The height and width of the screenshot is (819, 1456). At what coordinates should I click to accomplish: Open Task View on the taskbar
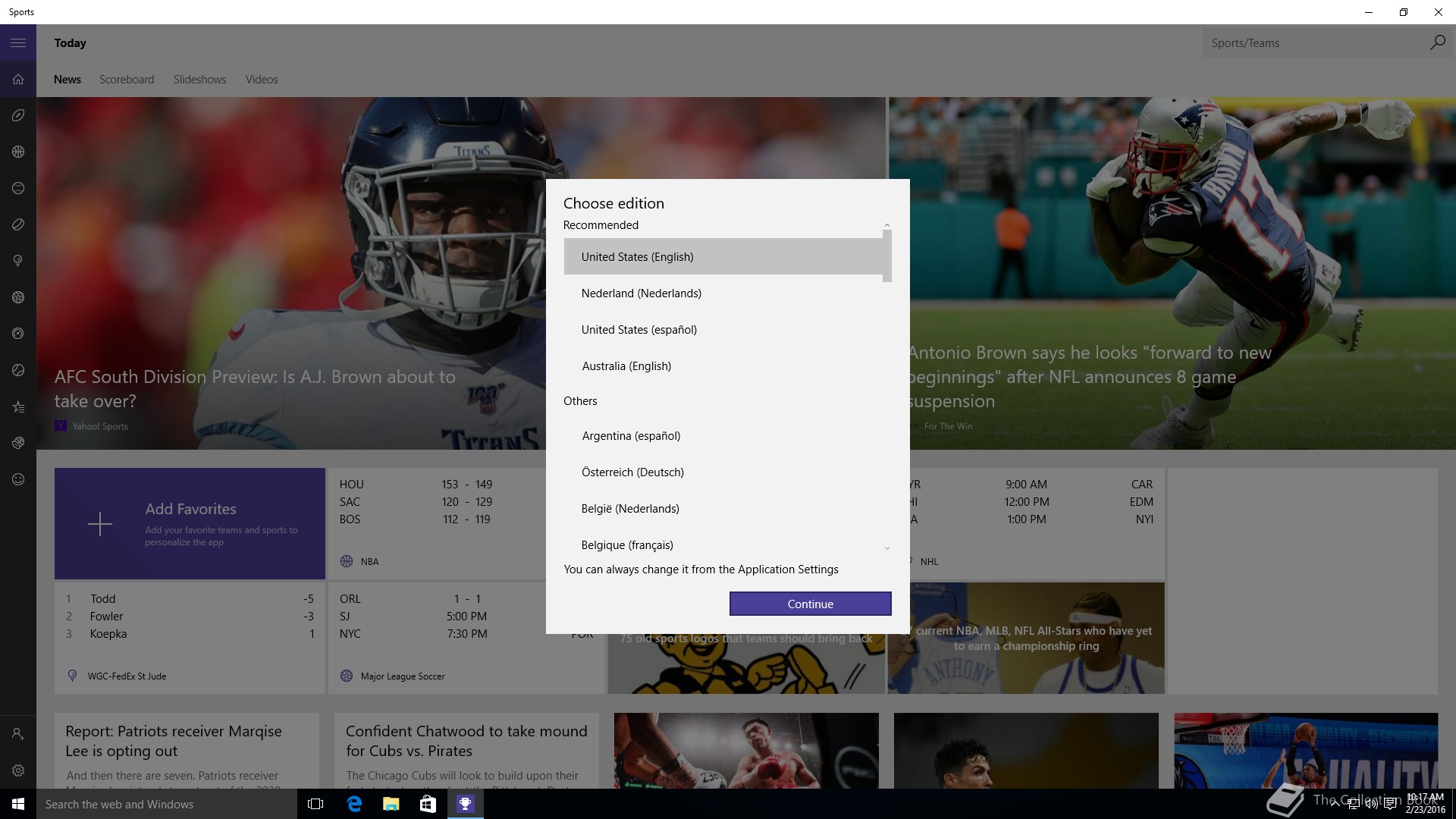pos(315,804)
